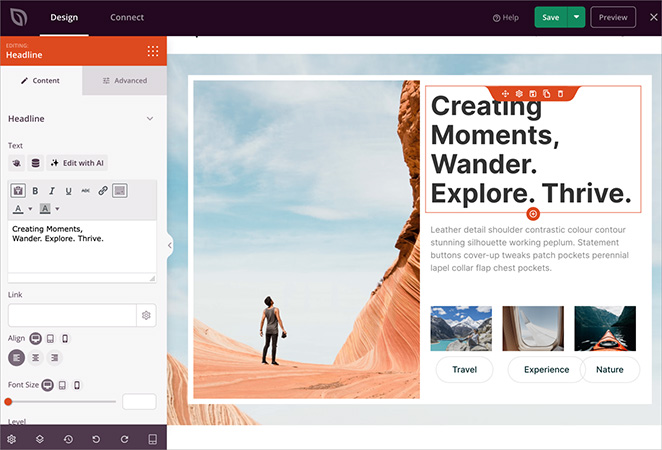Click the delete icon on headline toolbar
This screenshot has width=662, height=450.
tap(560, 93)
